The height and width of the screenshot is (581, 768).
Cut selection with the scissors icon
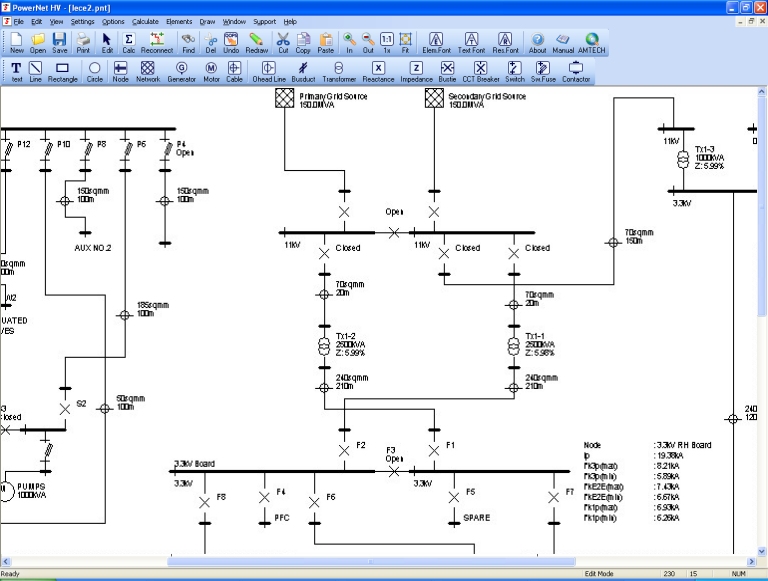tap(284, 43)
